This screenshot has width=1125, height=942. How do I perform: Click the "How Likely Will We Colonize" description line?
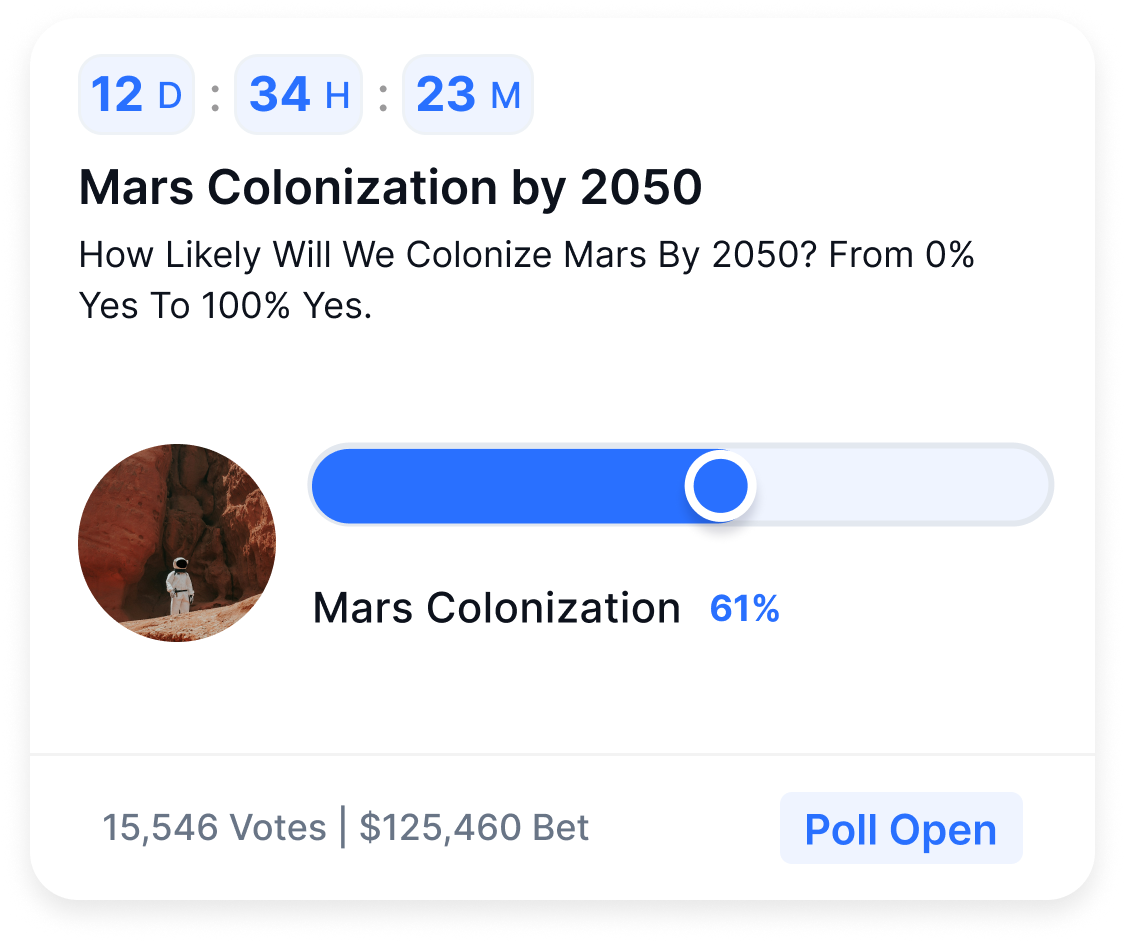click(526, 255)
